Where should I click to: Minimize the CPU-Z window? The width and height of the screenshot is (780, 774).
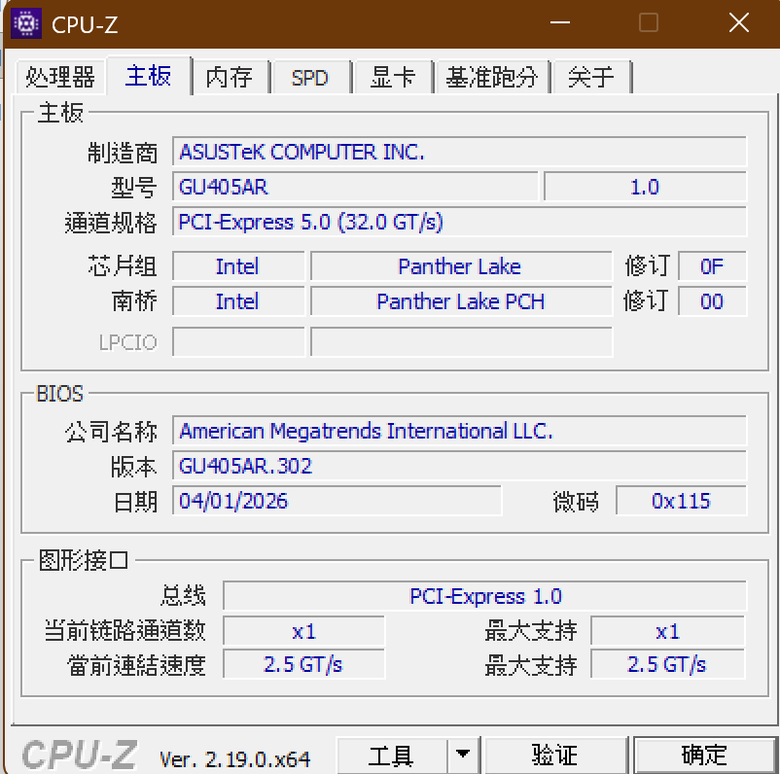pos(560,23)
